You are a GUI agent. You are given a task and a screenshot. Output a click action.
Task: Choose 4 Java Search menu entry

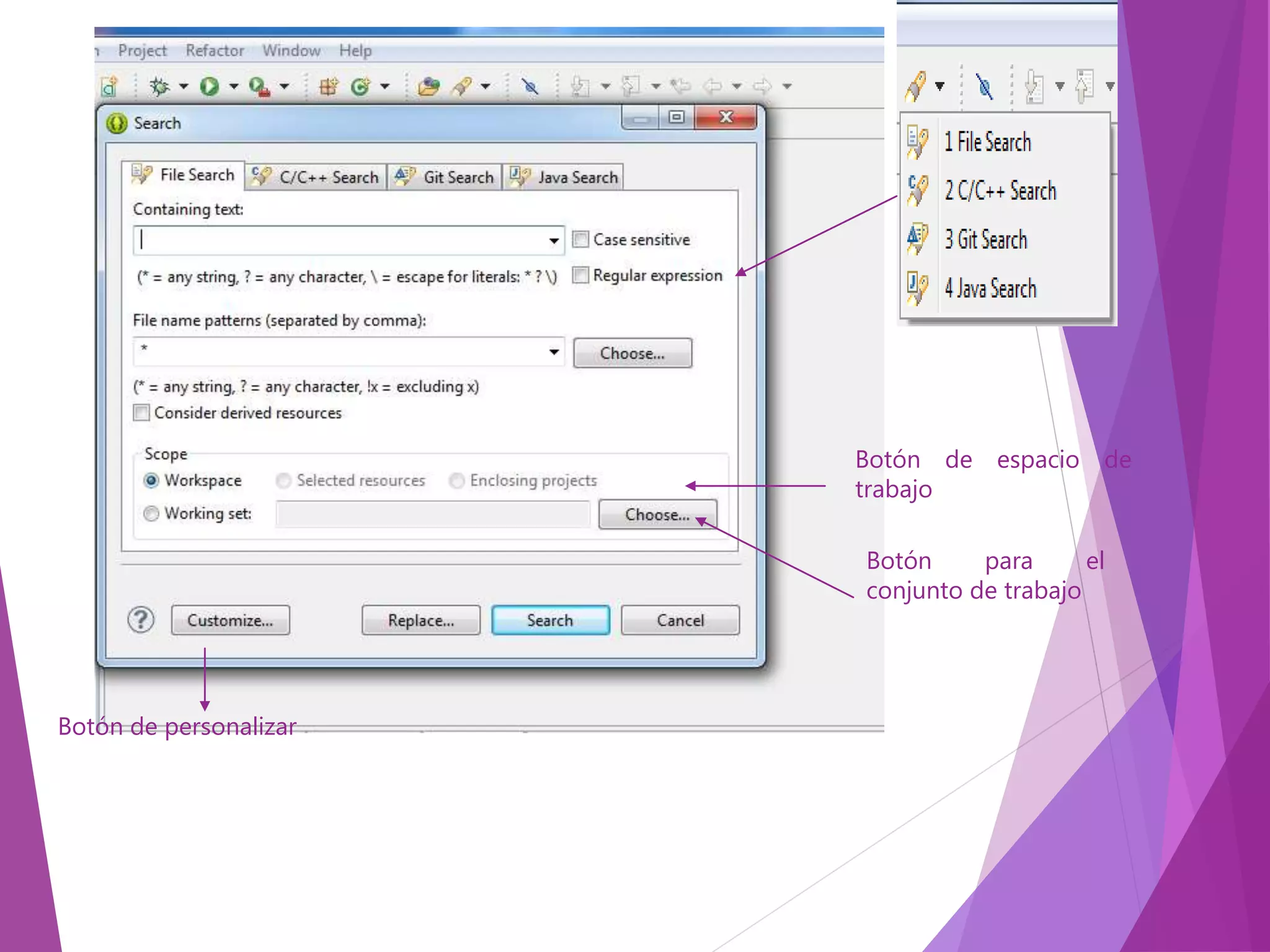coord(990,289)
